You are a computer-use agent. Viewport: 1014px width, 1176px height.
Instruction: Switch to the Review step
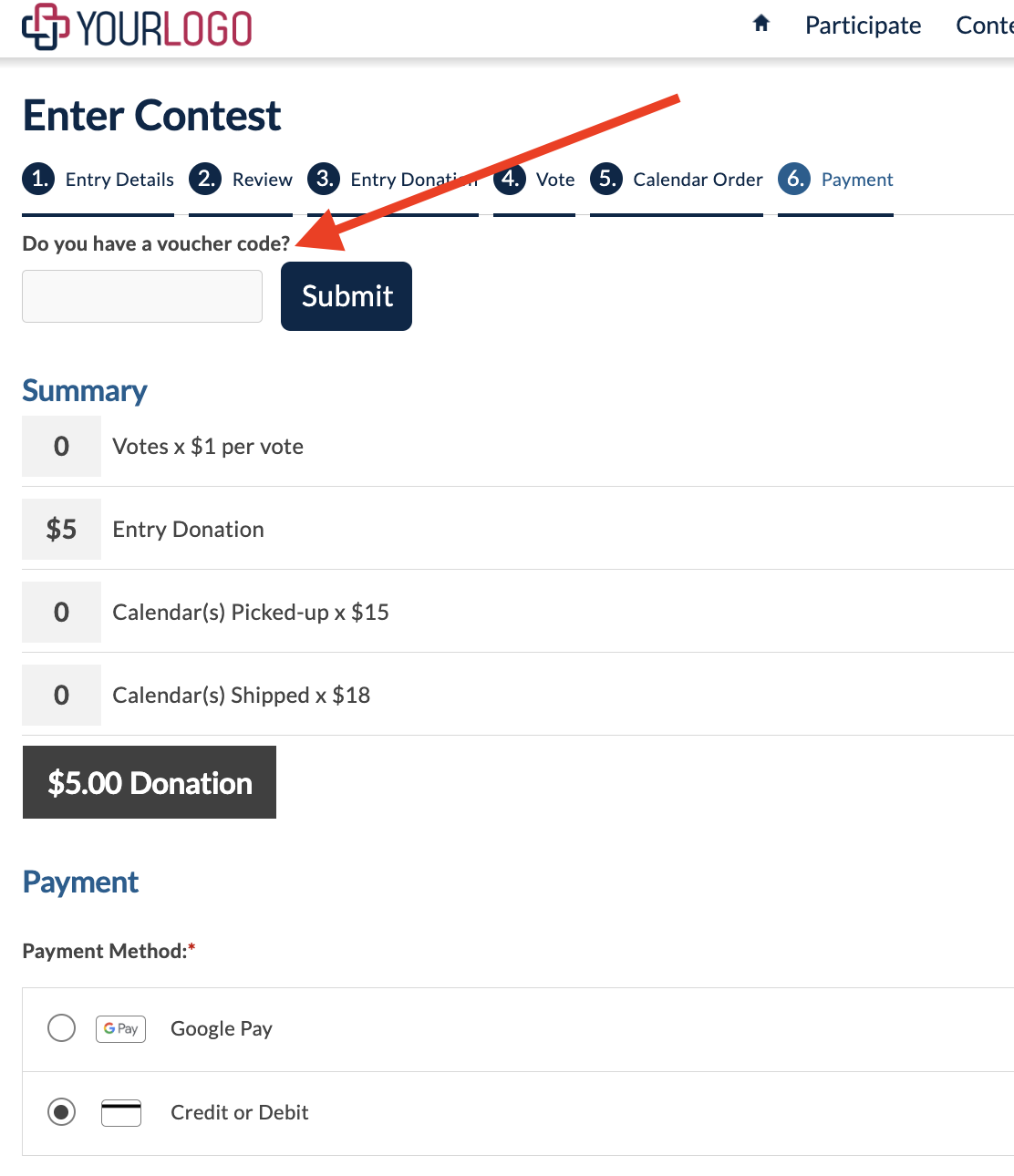tap(262, 180)
